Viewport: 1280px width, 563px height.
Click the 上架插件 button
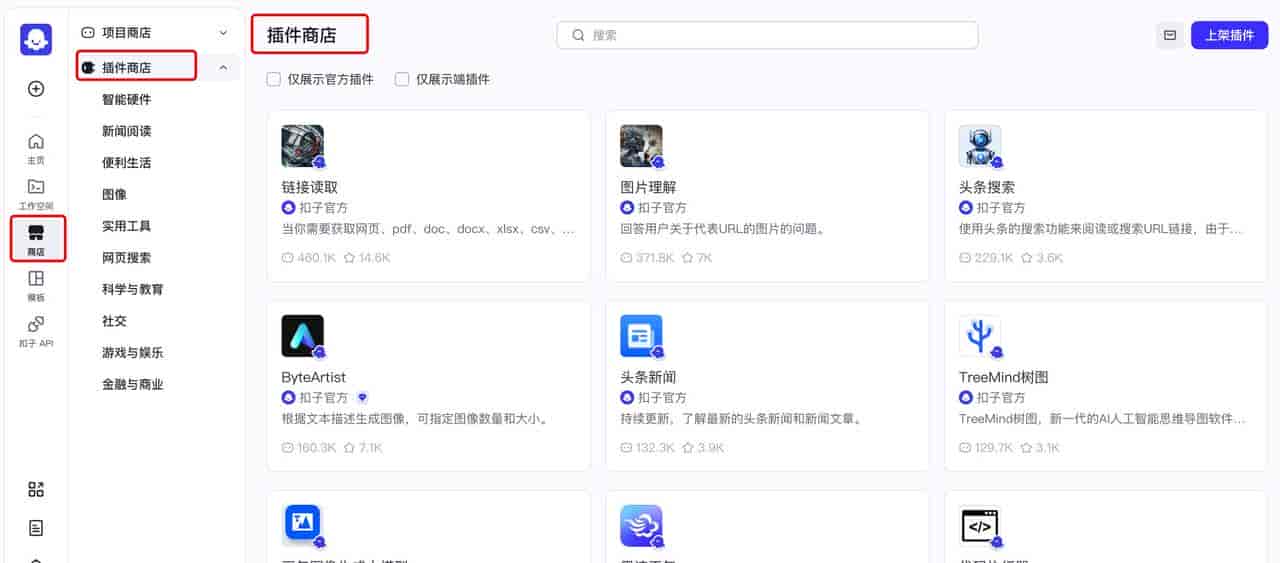click(1229, 35)
